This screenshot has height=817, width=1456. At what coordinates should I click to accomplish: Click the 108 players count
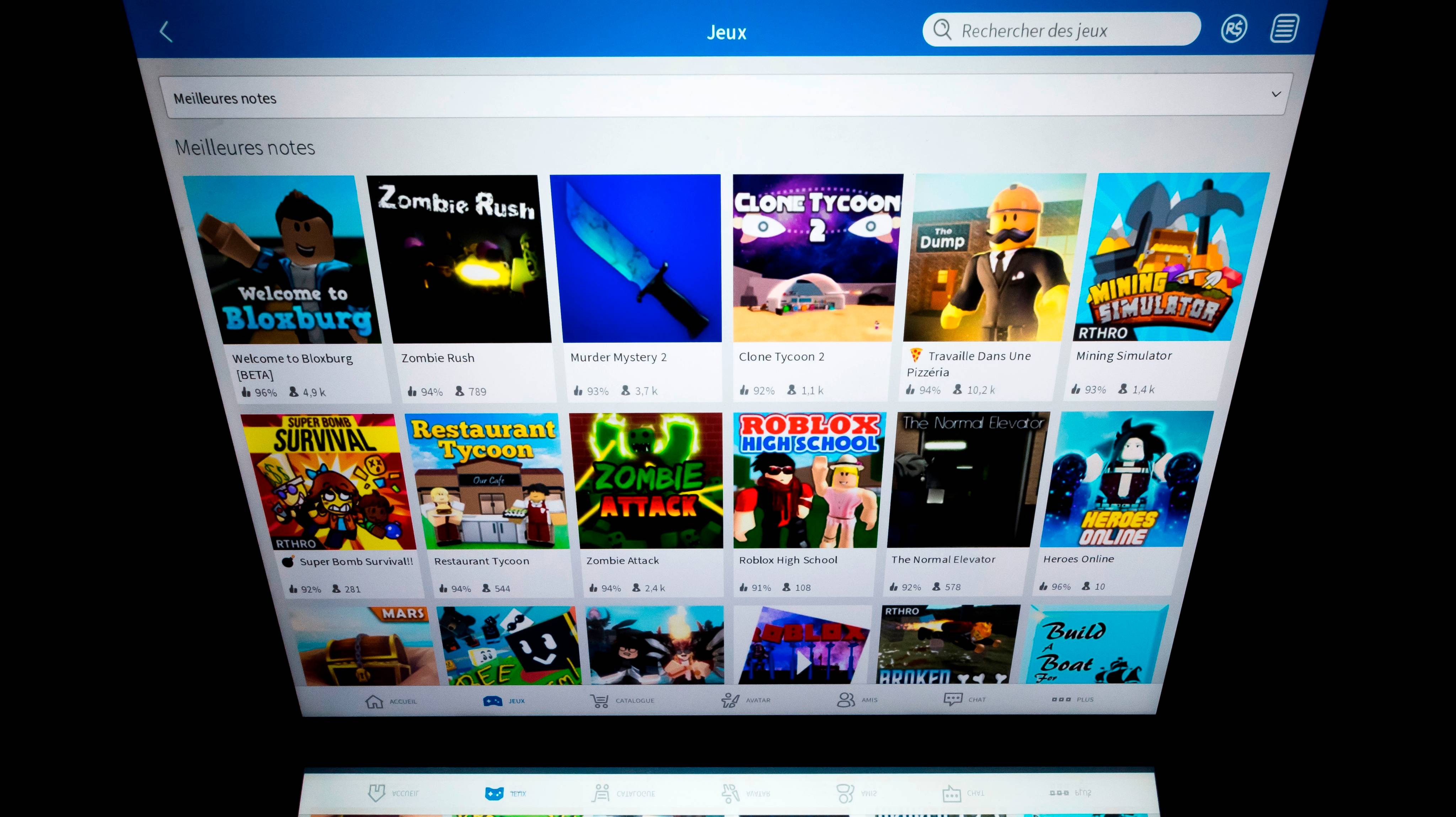pyautogui.click(x=803, y=587)
